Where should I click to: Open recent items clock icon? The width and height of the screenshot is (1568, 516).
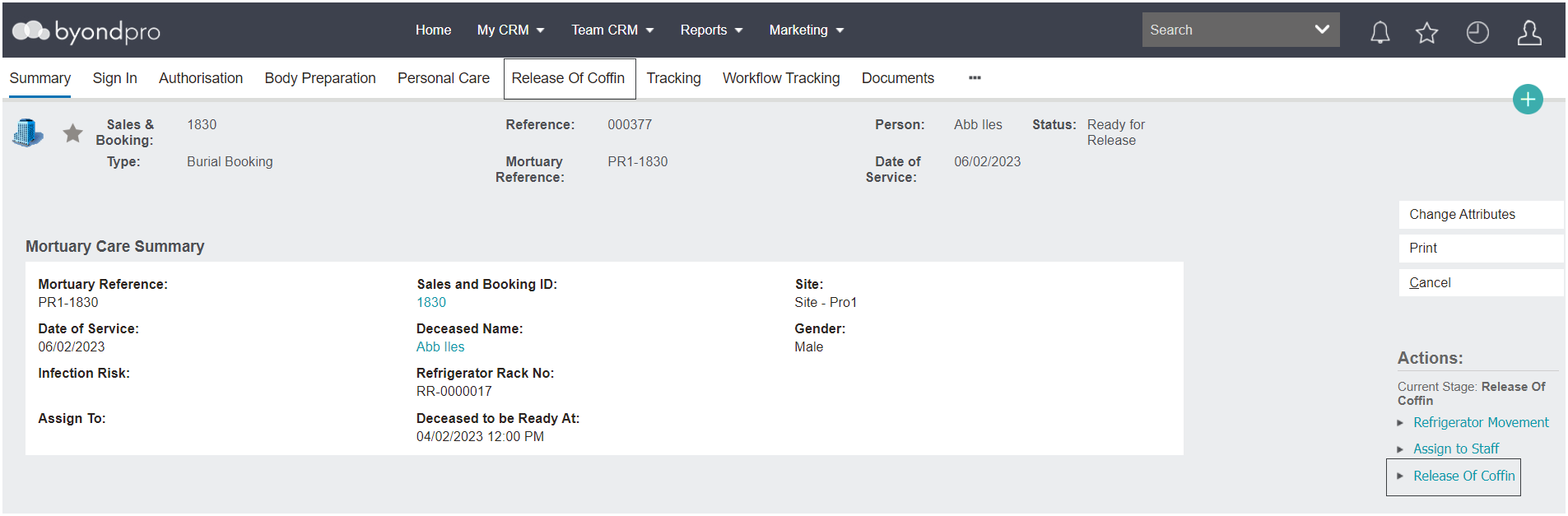pyautogui.click(x=1477, y=32)
